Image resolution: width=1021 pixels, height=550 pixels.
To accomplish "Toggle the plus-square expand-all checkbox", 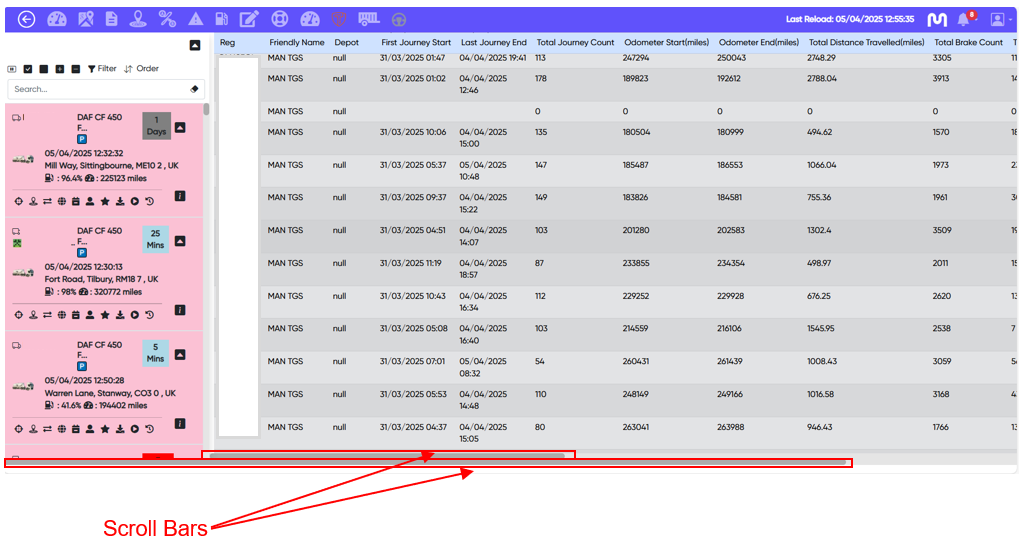I will [x=60, y=69].
